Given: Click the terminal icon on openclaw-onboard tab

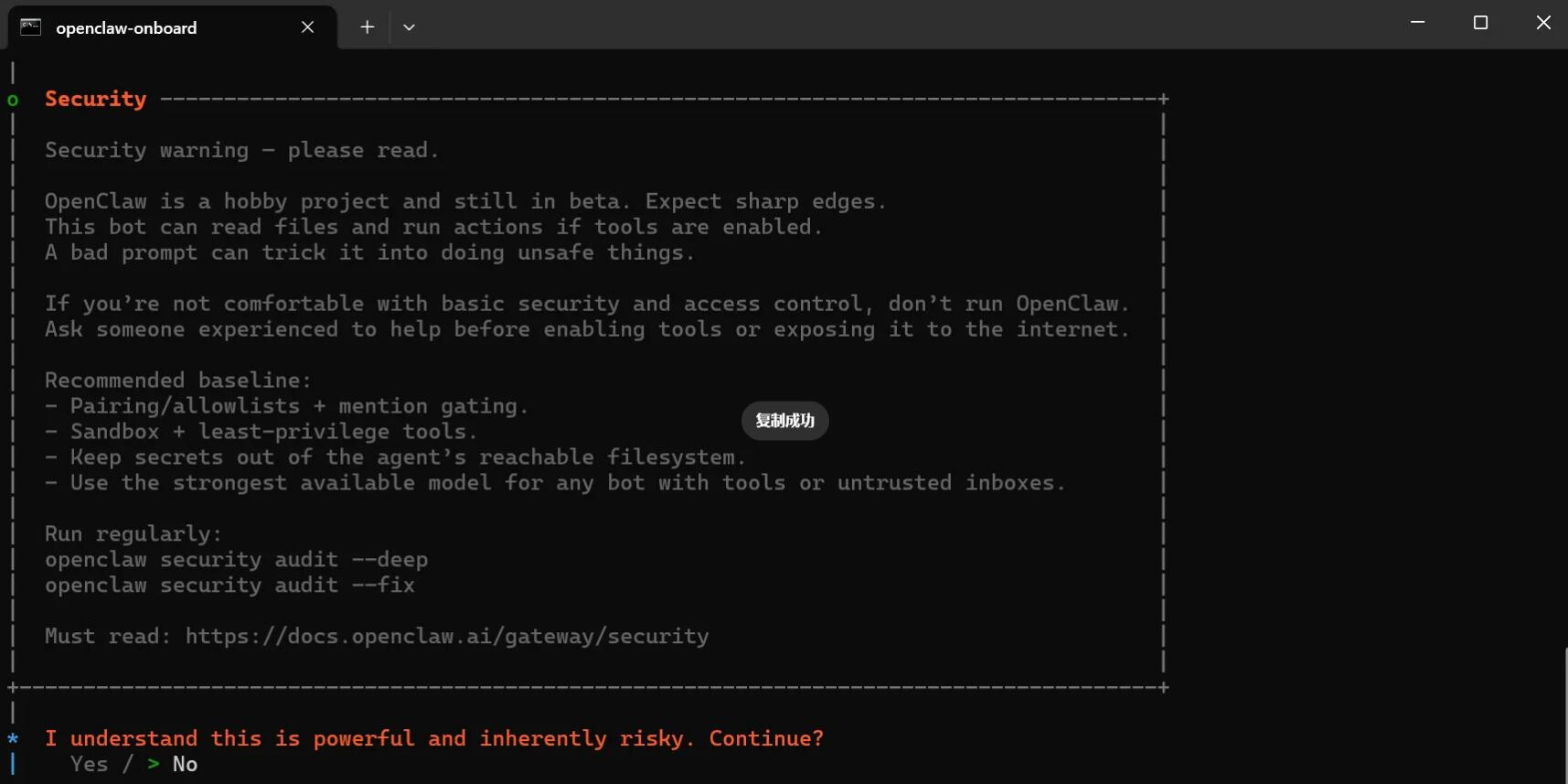Looking at the screenshot, I should coord(31,27).
